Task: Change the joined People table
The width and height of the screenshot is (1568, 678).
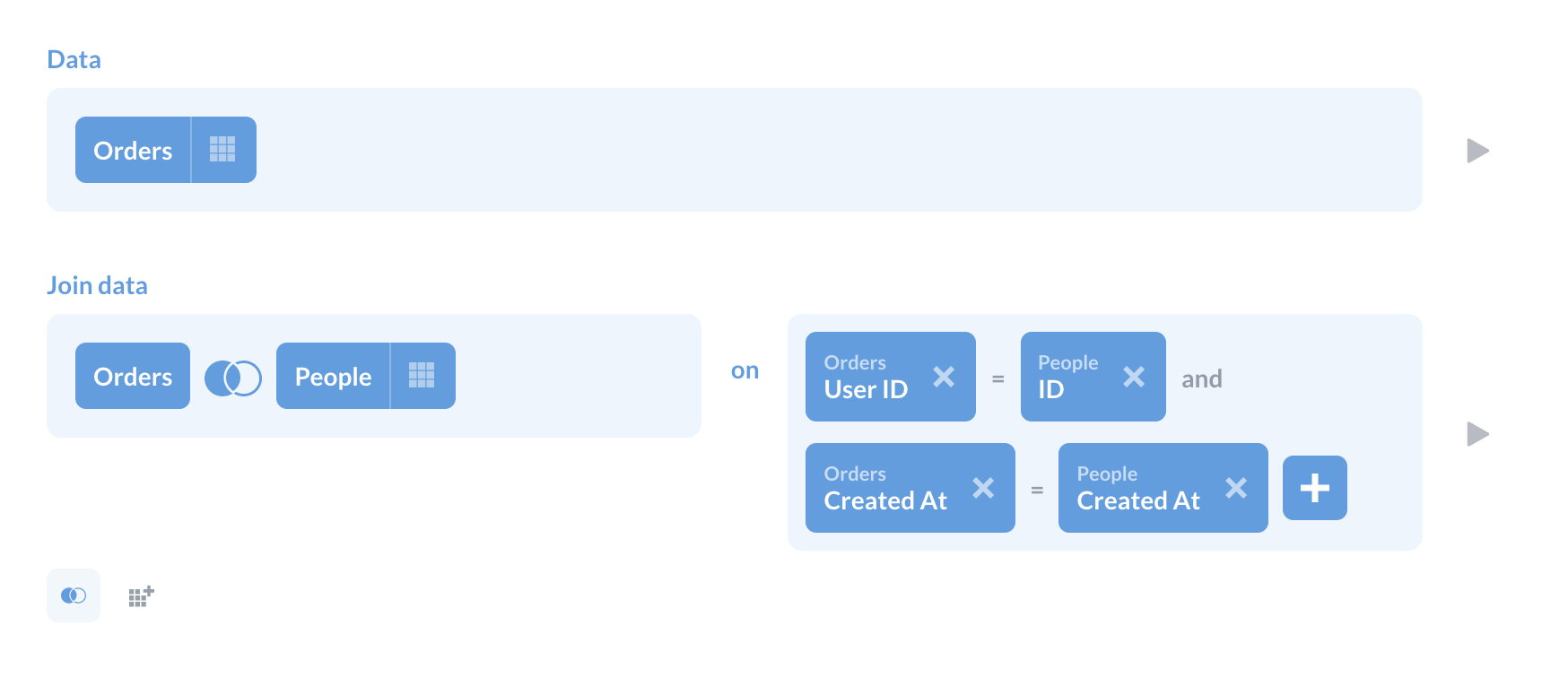Action: (x=333, y=377)
